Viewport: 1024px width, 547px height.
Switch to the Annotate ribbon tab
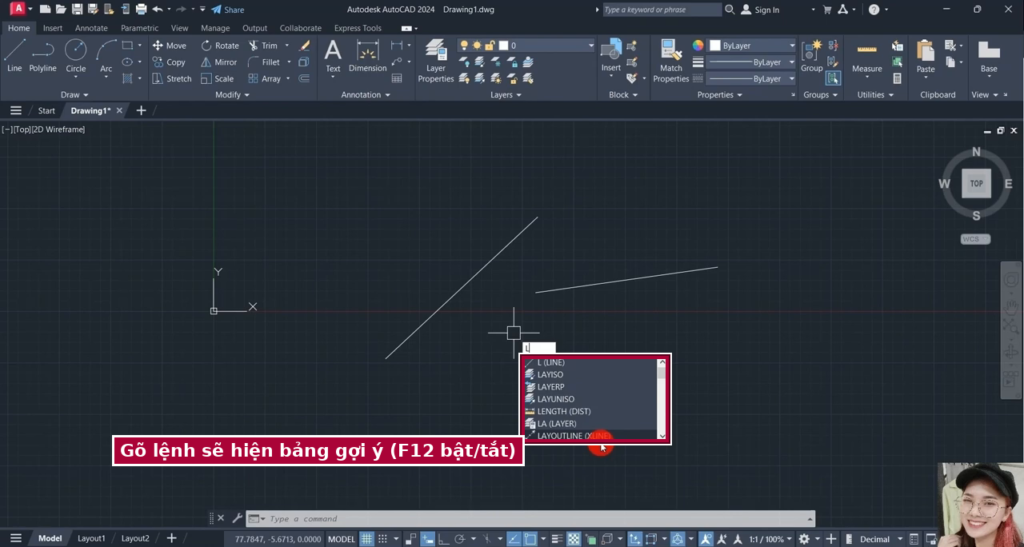pyautogui.click(x=91, y=28)
